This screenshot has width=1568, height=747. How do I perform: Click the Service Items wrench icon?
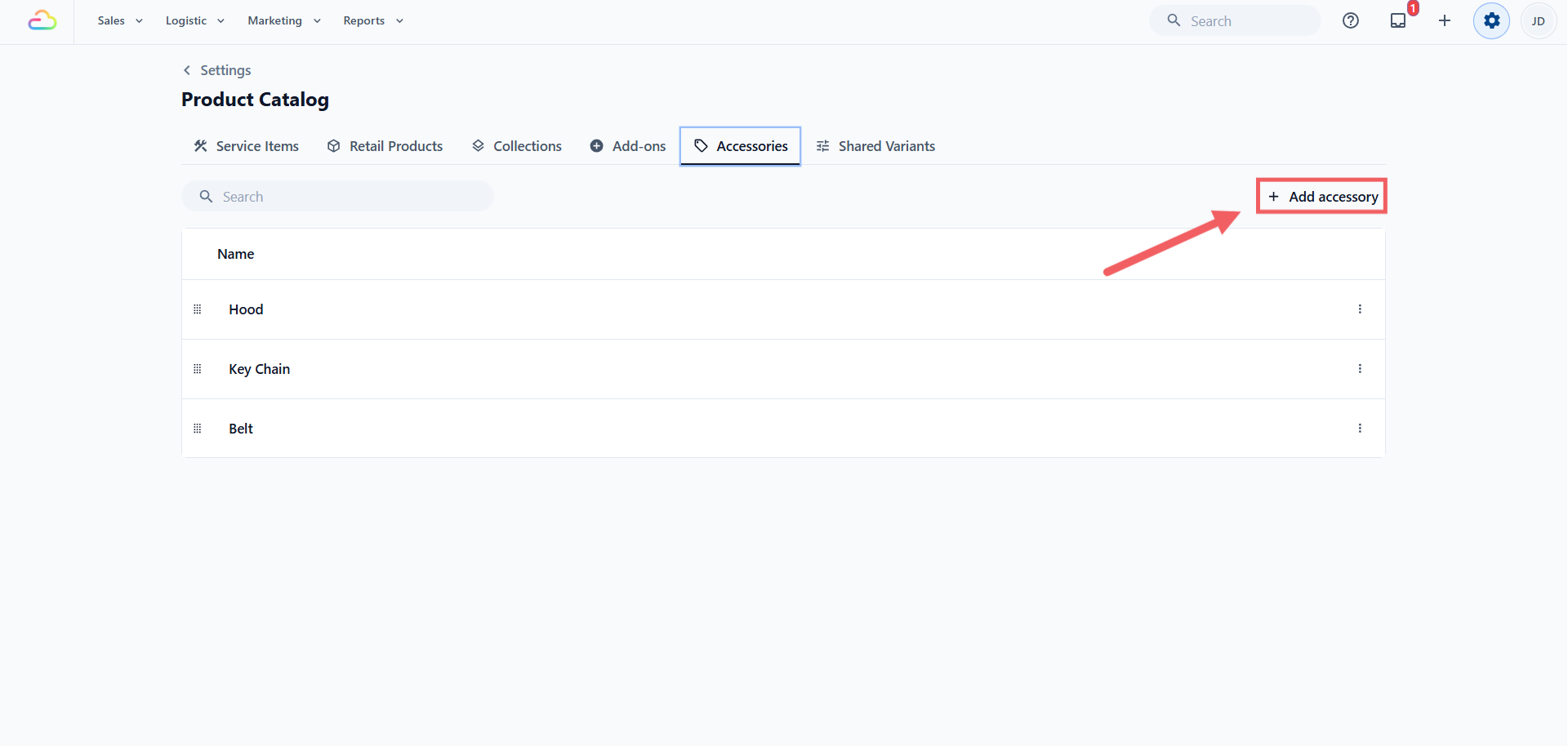tap(200, 146)
